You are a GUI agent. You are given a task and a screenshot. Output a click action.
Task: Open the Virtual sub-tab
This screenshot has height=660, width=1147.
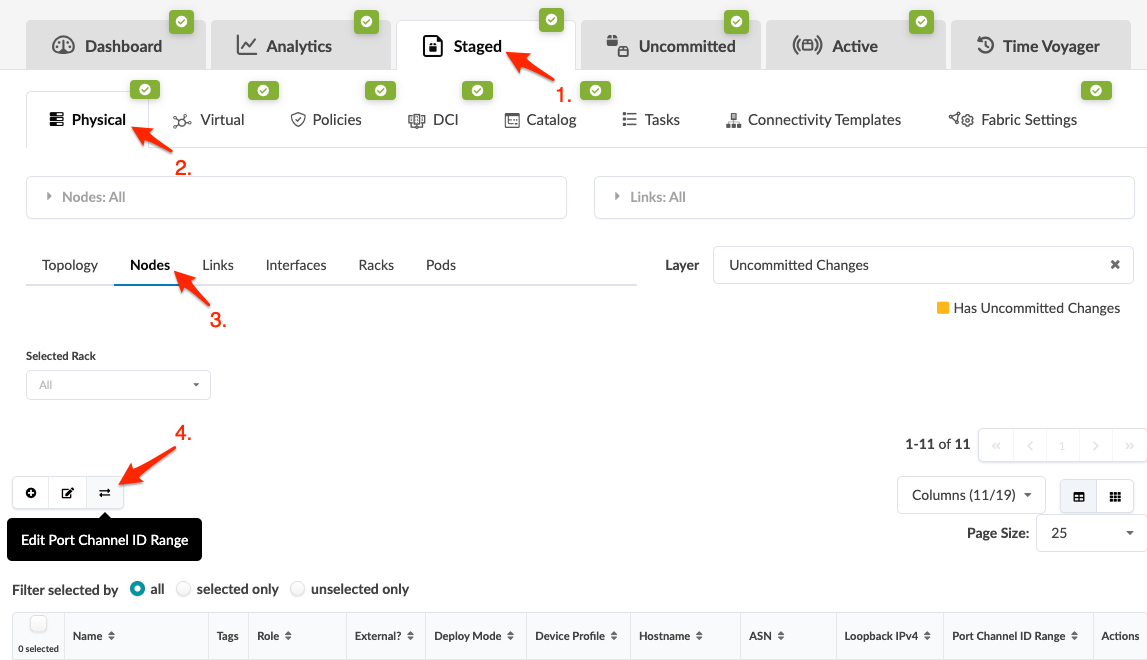coord(208,120)
